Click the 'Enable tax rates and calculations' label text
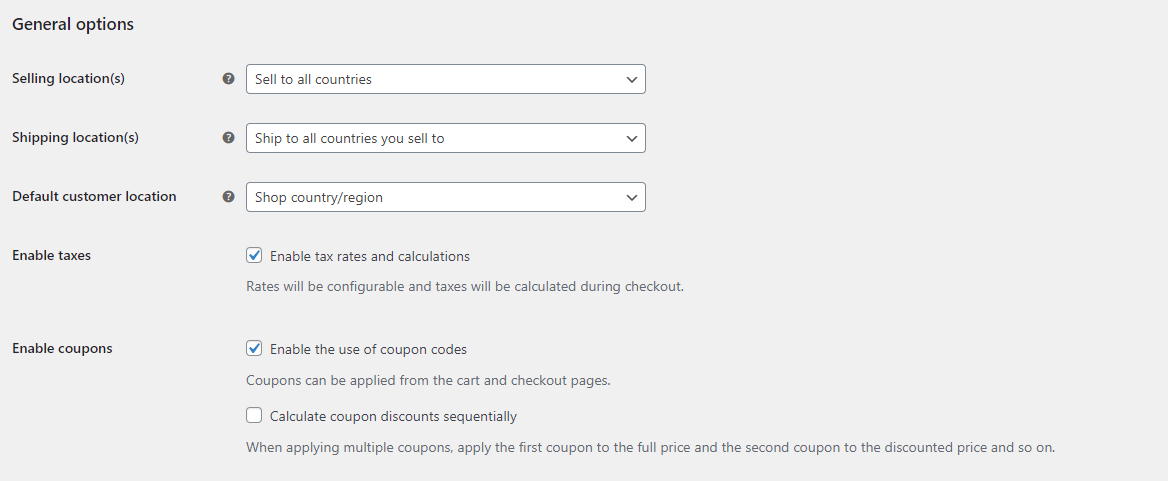The image size is (1168, 481). click(370, 256)
